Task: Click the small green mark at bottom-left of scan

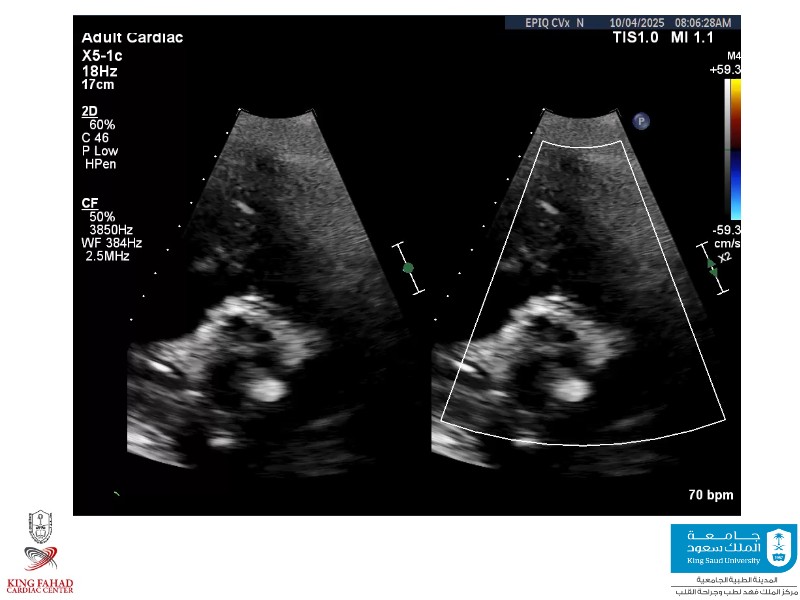Action: 117,492
